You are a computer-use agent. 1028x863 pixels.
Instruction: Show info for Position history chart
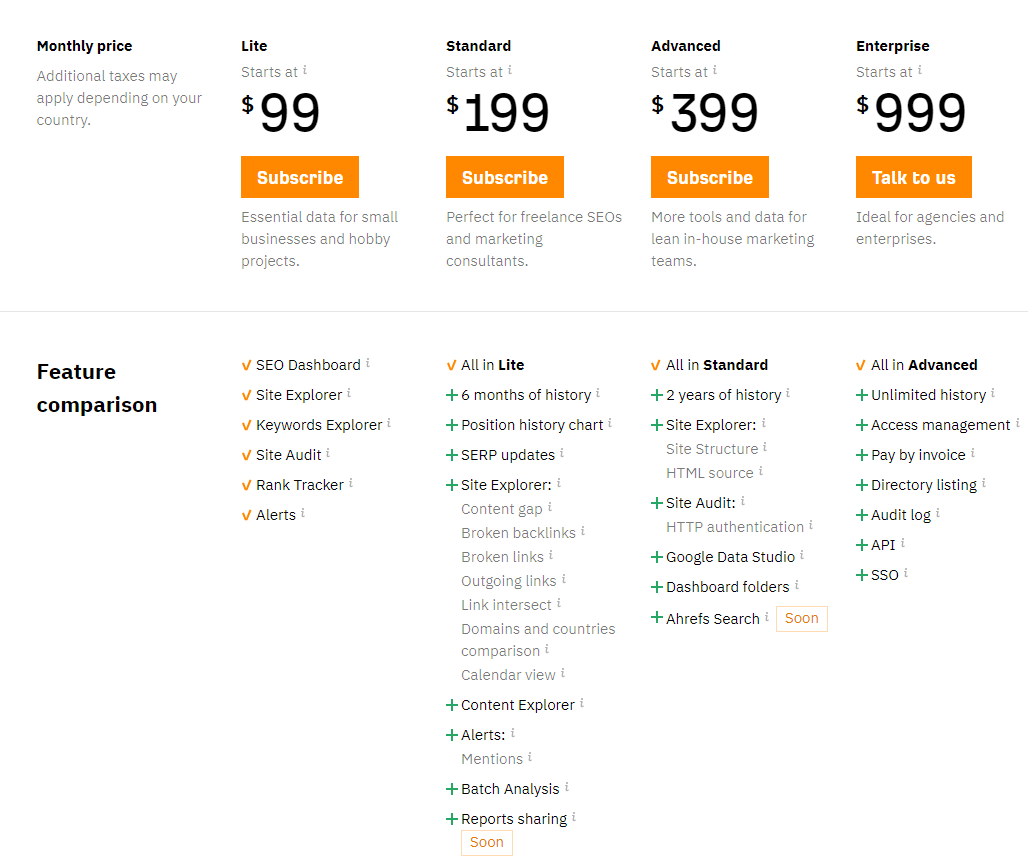(610, 422)
